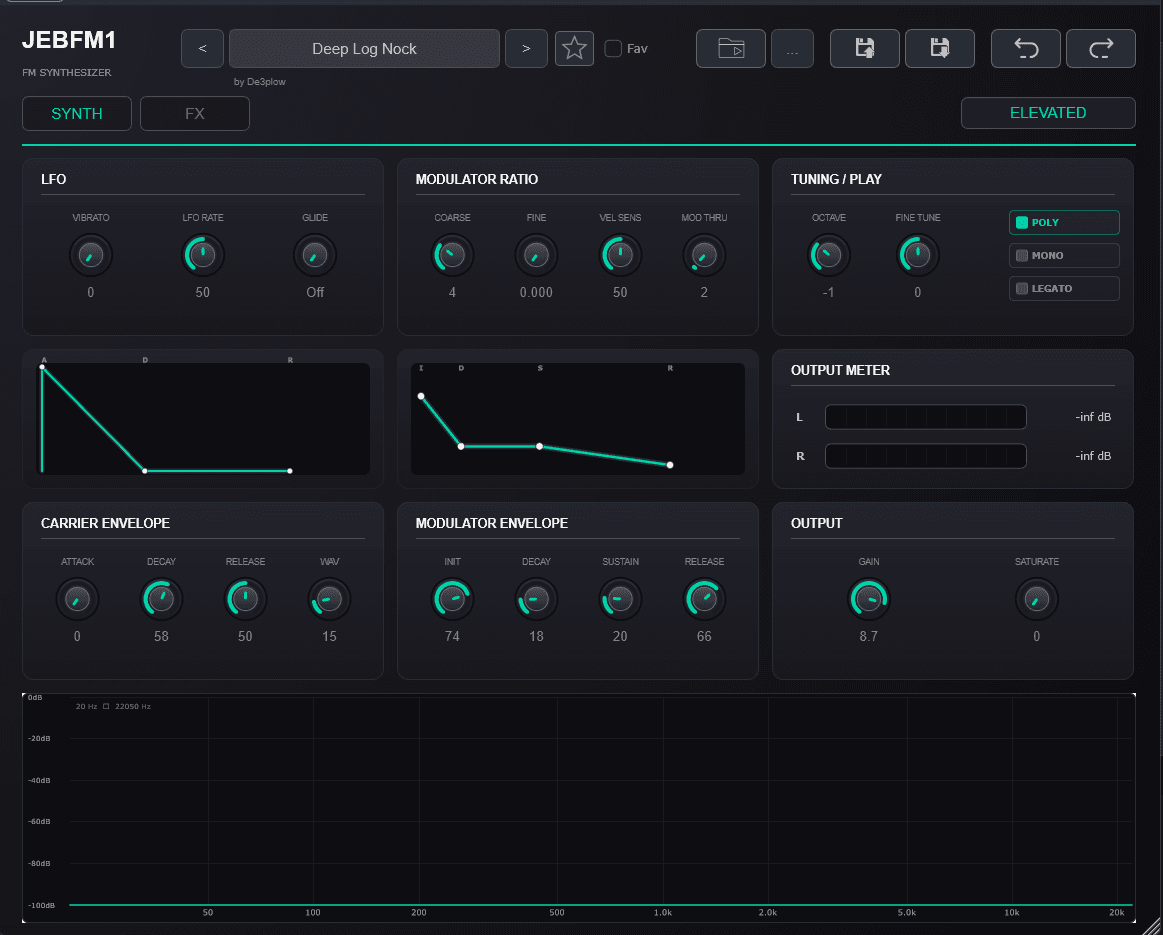The height and width of the screenshot is (935, 1163).
Task: Switch to the FX tab
Action: pyautogui.click(x=194, y=113)
